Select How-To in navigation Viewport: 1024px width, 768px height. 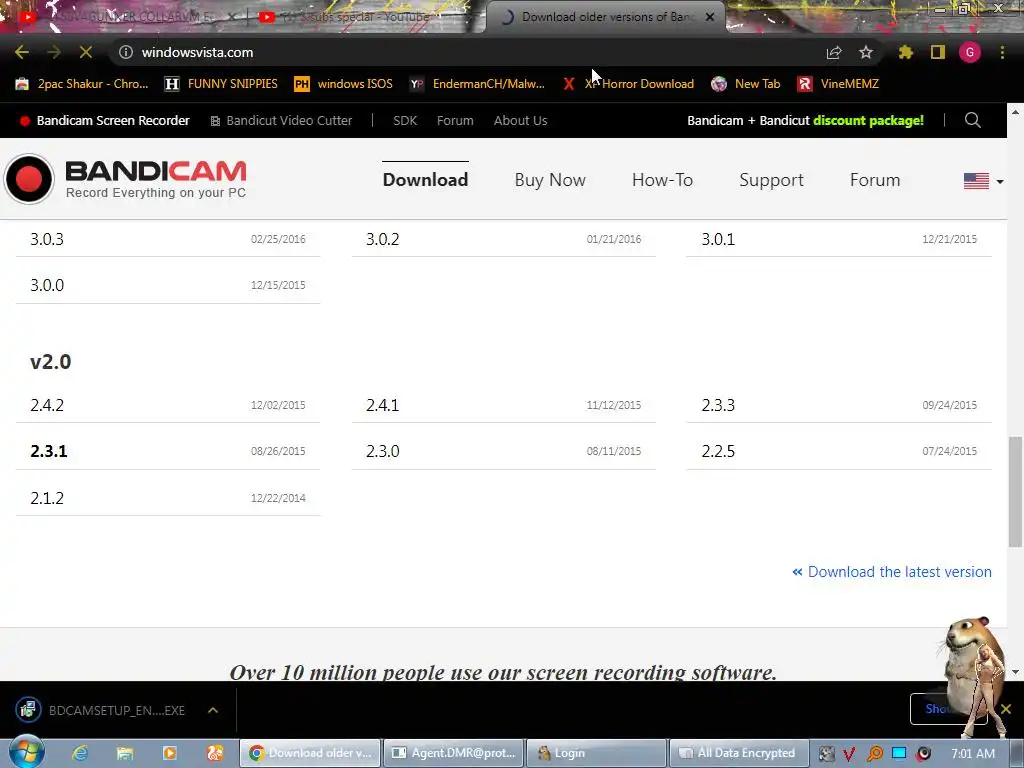(x=662, y=180)
